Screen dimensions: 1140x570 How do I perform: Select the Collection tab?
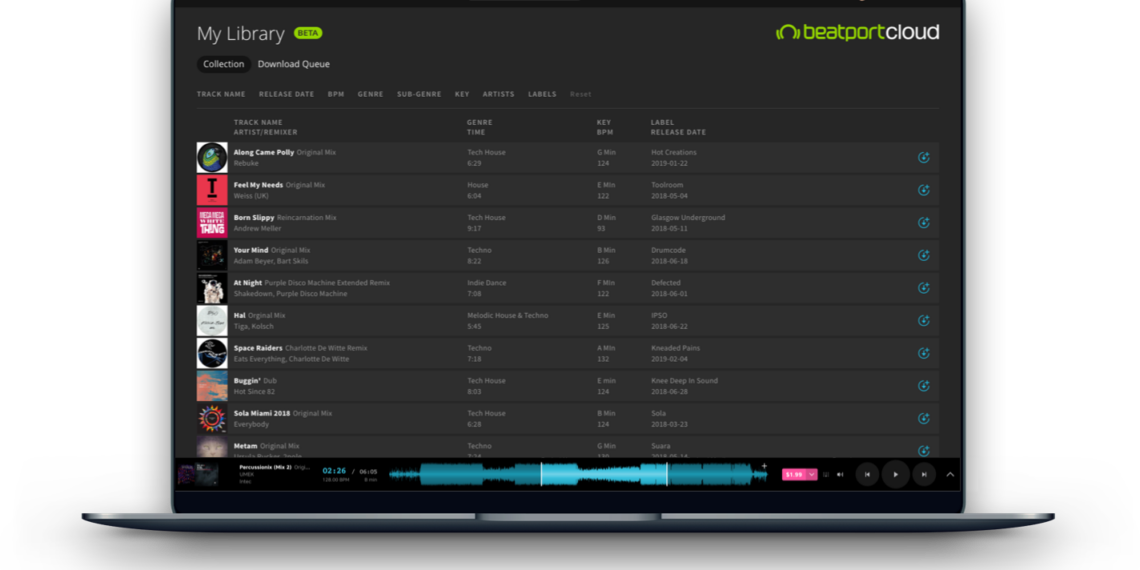223,64
